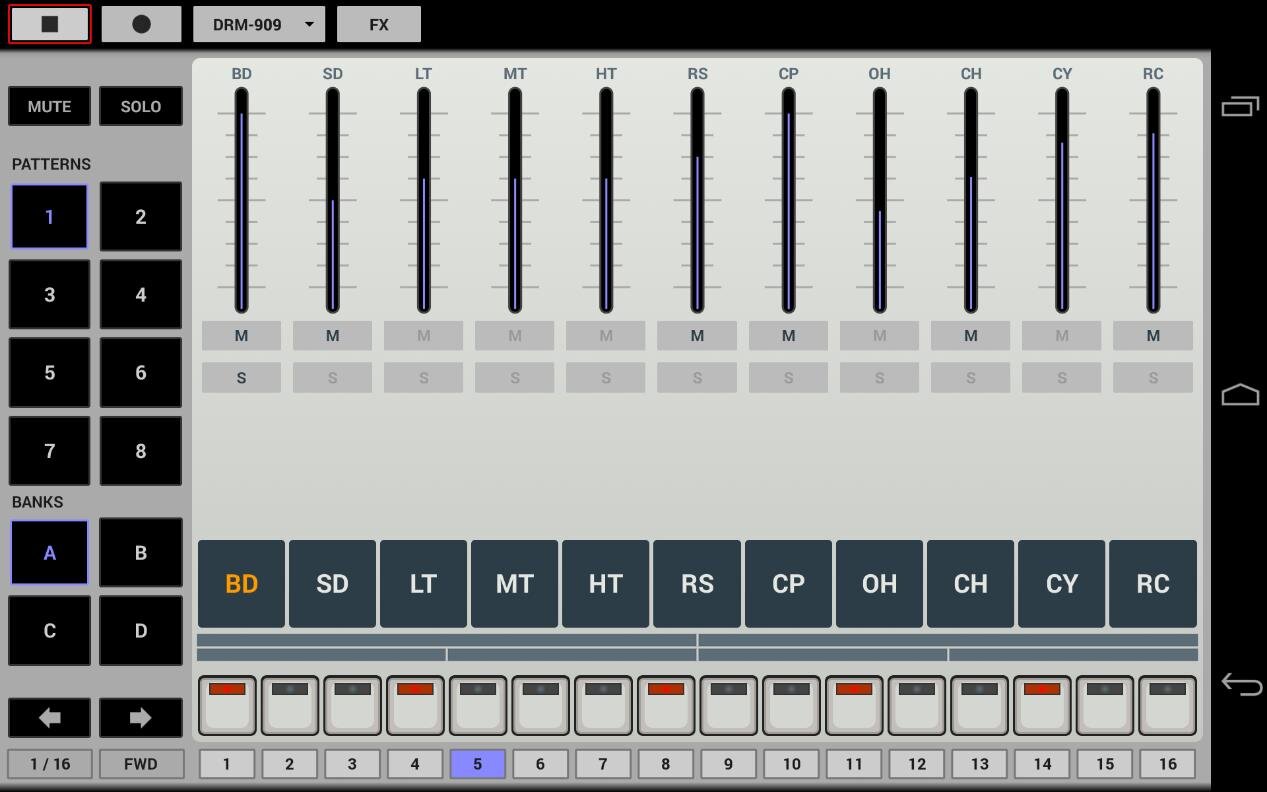Select pattern 2

[x=140, y=217]
